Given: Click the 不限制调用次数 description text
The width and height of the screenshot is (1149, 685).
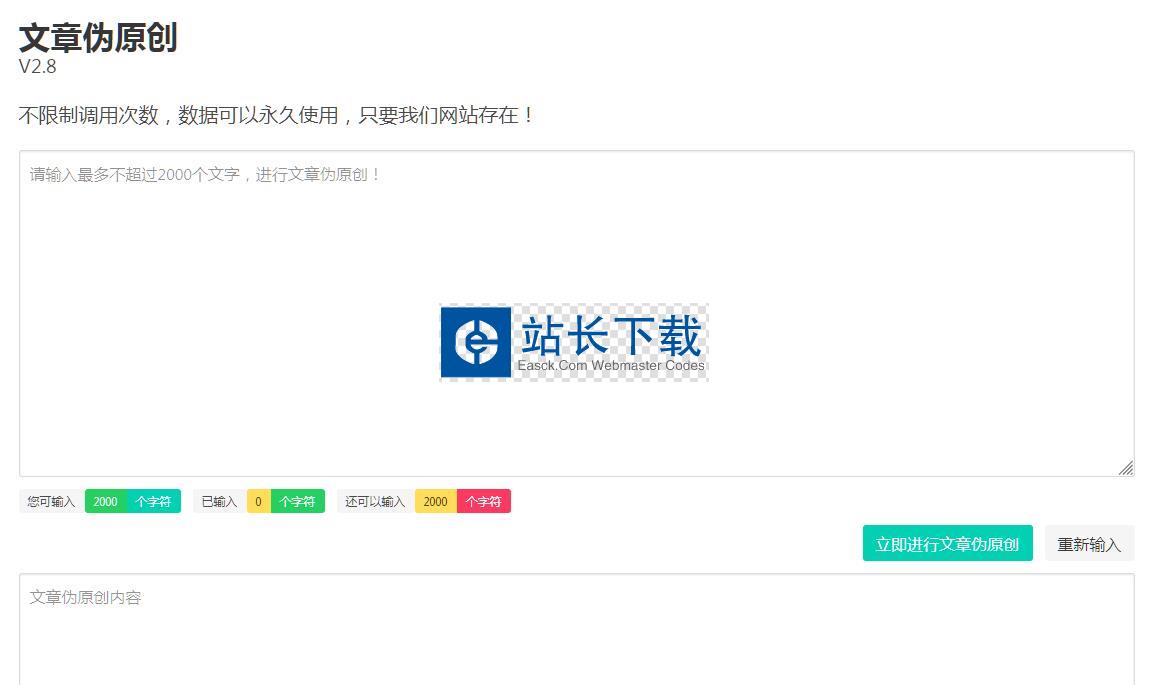Looking at the screenshot, I should (276, 115).
